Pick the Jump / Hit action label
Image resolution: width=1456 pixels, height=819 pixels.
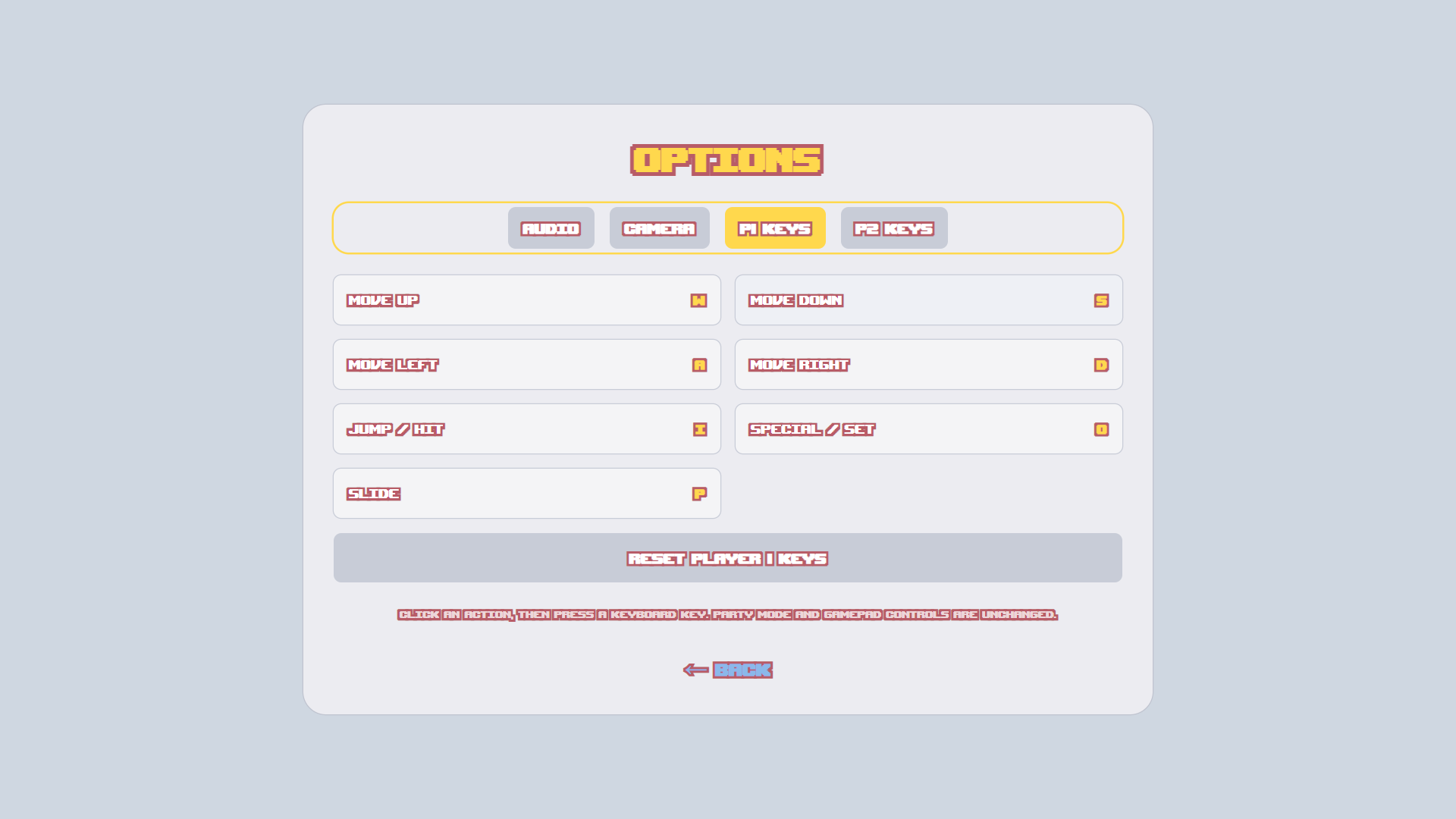(x=395, y=429)
